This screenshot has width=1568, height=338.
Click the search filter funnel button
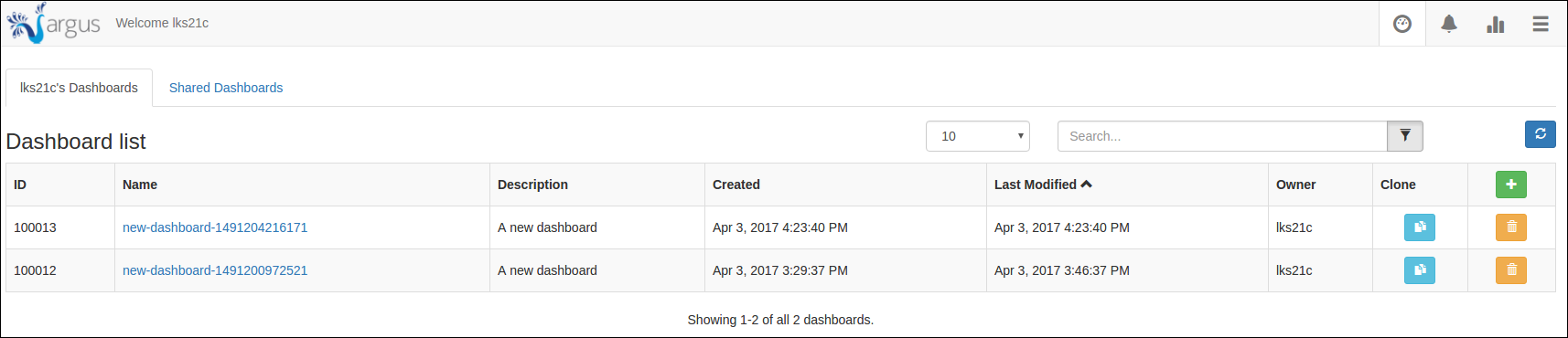click(1405, 136)
